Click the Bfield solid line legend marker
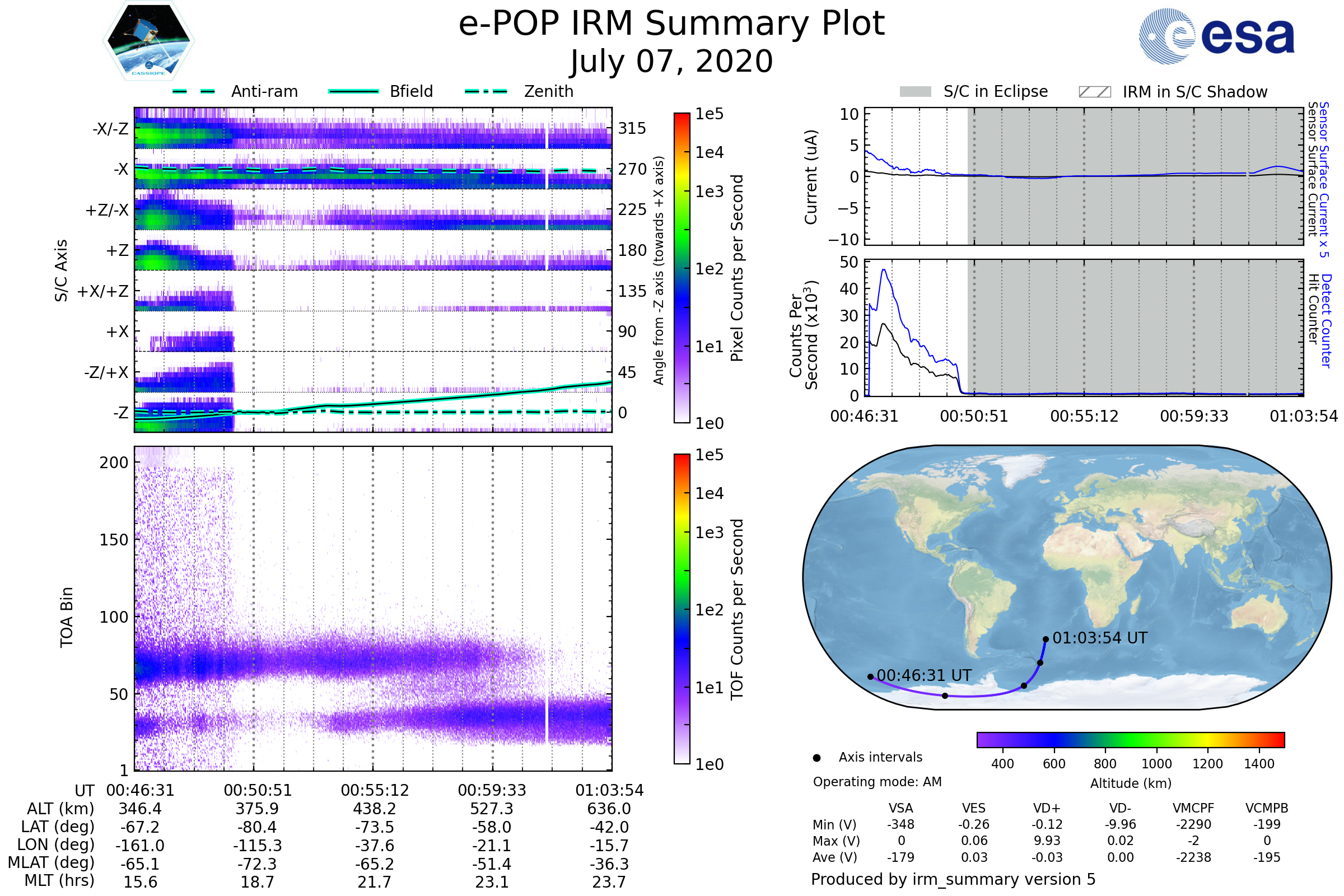Screen dimensions: 1344x896 pyautogui.click(x=353, y=91)
